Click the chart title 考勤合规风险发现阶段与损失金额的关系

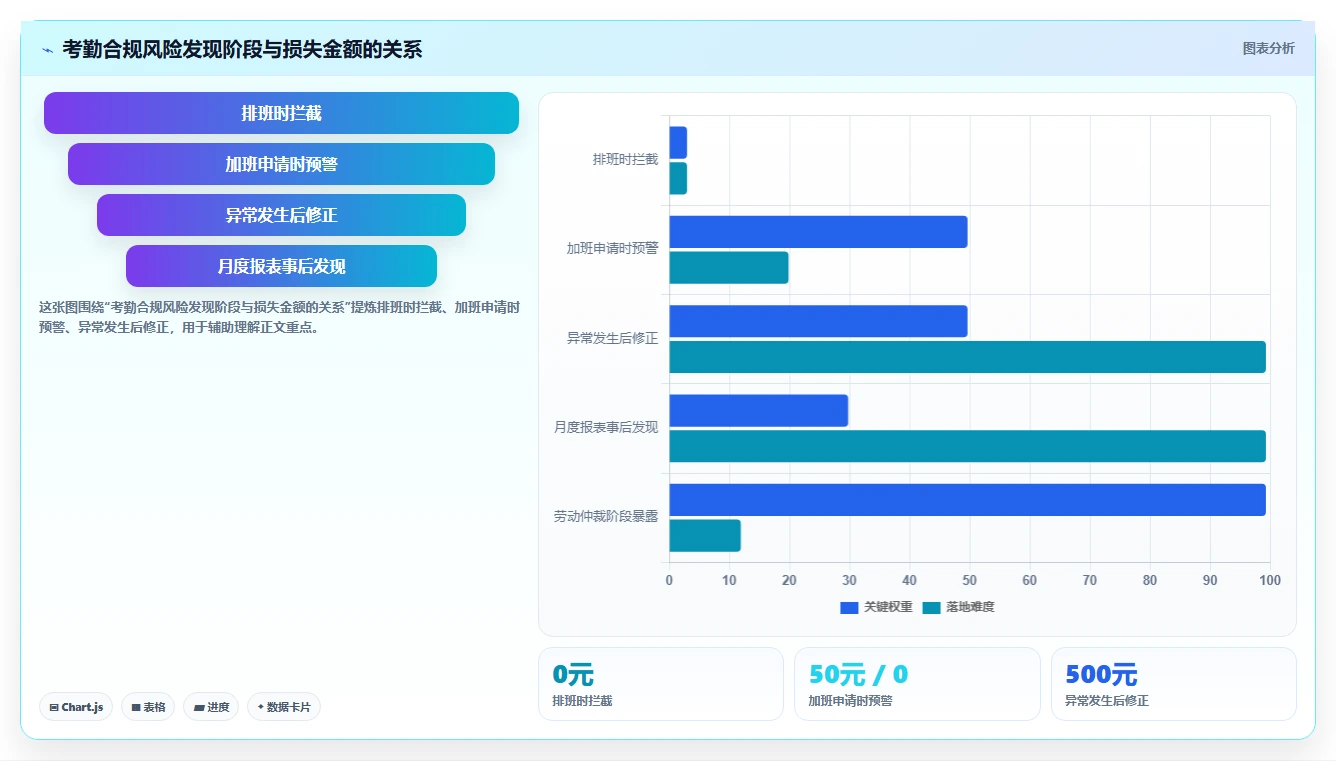[x=242, y=49]
